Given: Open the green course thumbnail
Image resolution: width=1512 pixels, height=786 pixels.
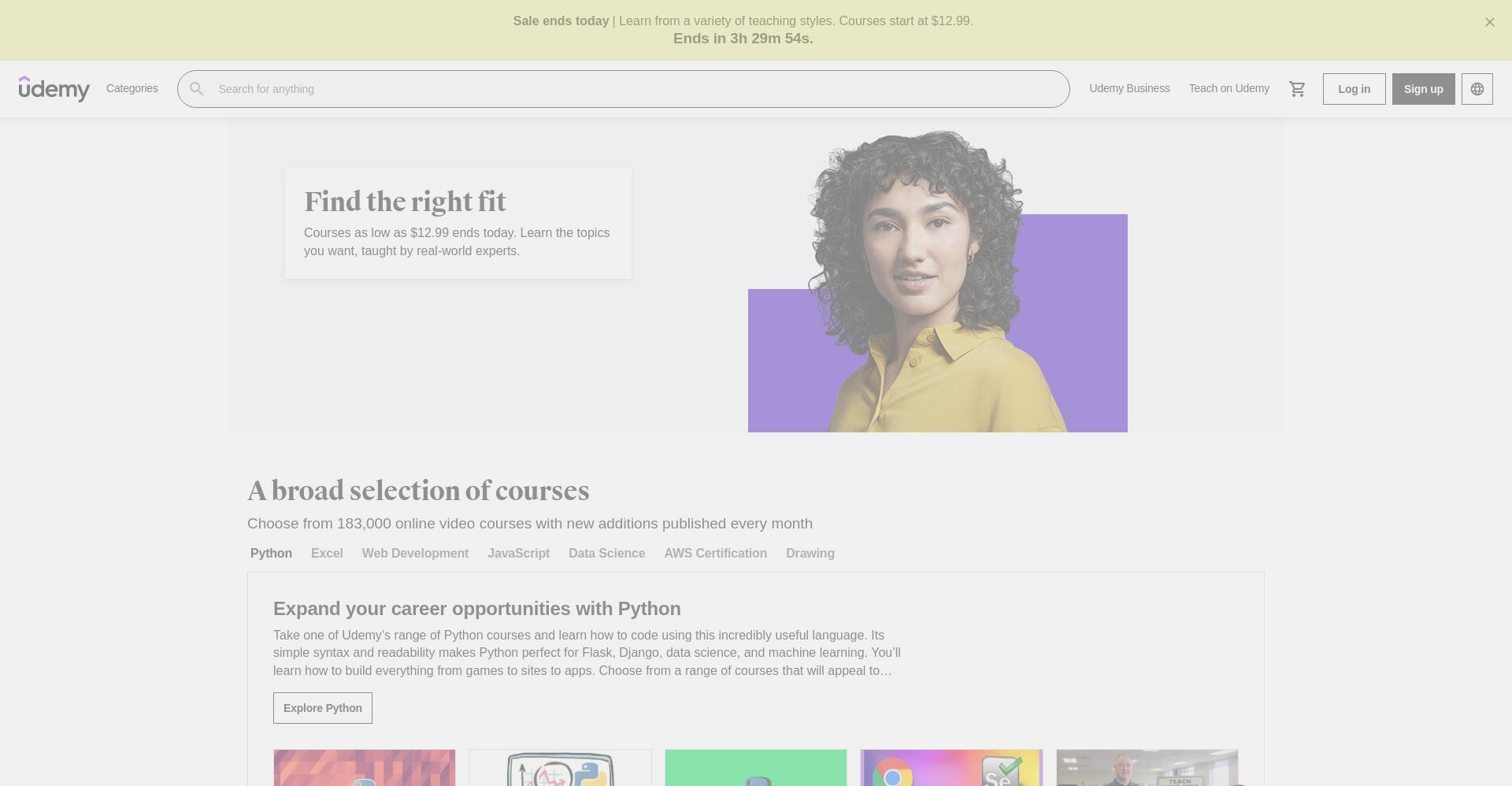Looking at the screenshot, I should coord(756,768).
